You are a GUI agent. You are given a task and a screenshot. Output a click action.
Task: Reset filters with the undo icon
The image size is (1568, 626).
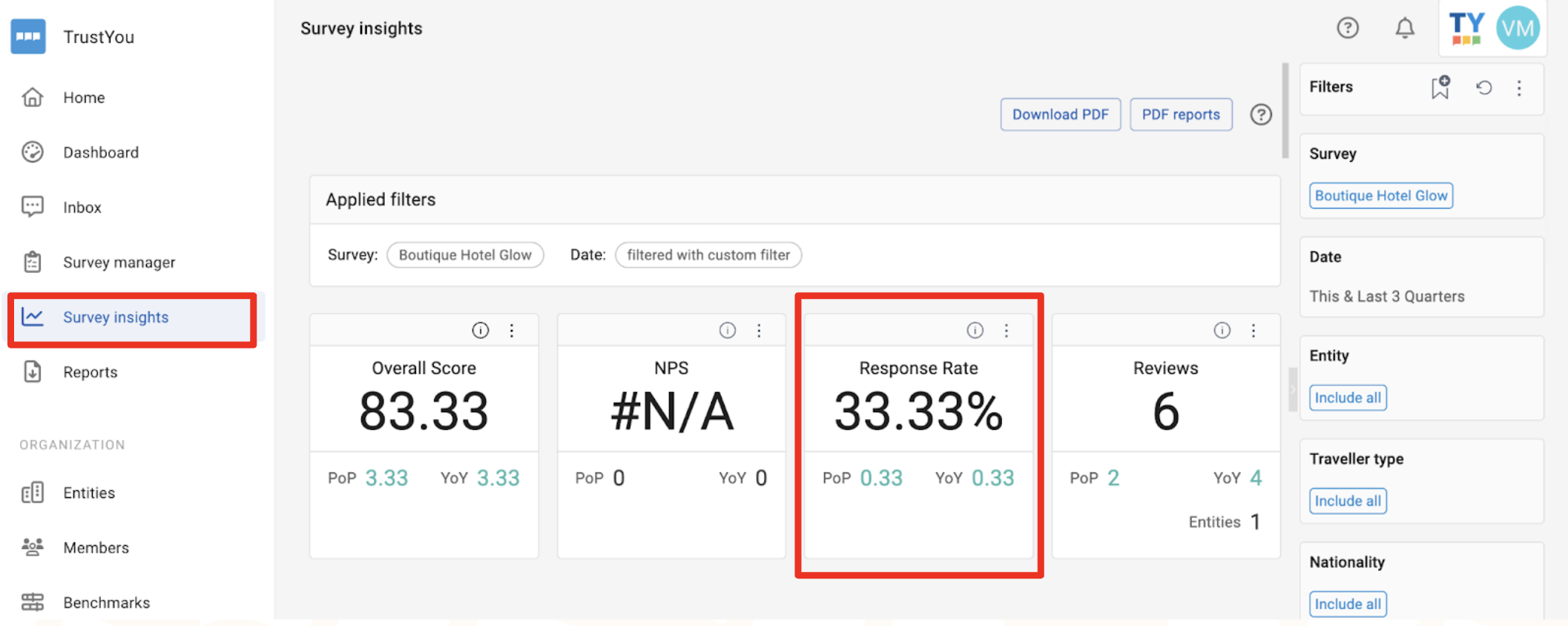coord(1483,88)
